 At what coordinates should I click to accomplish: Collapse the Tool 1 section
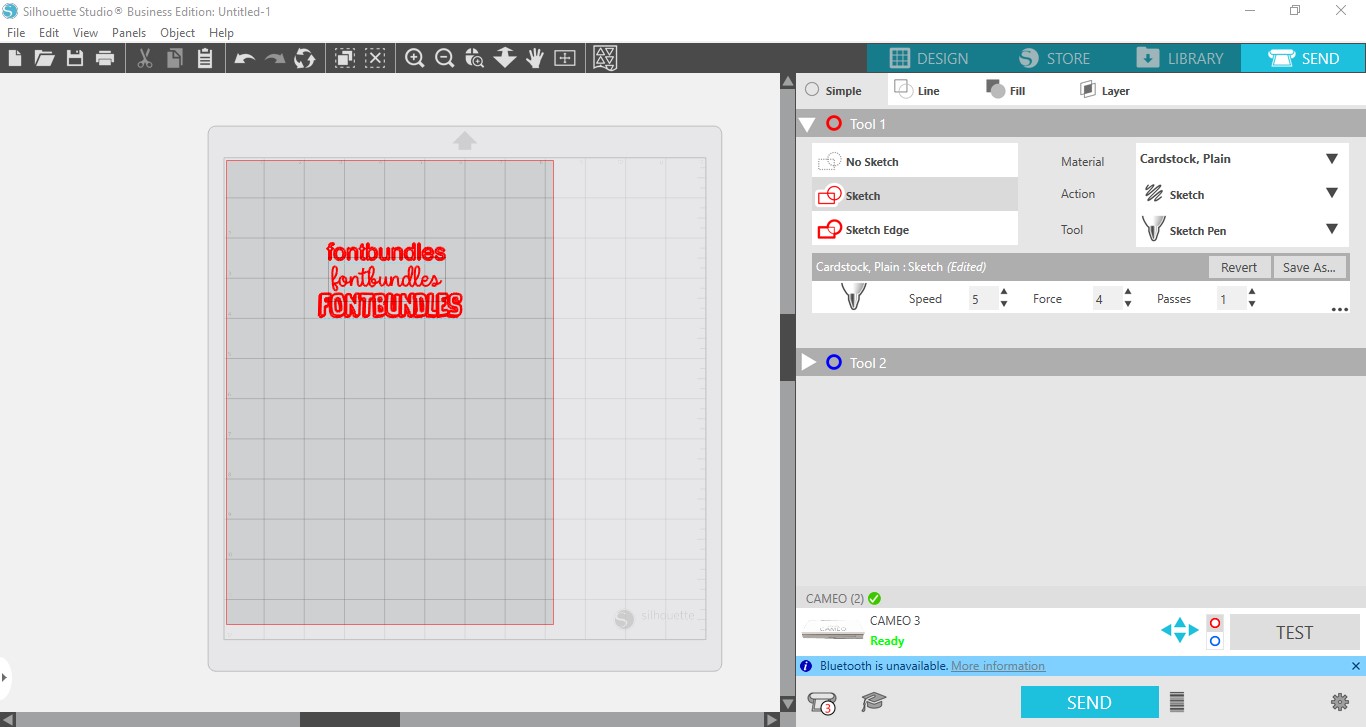807,124
